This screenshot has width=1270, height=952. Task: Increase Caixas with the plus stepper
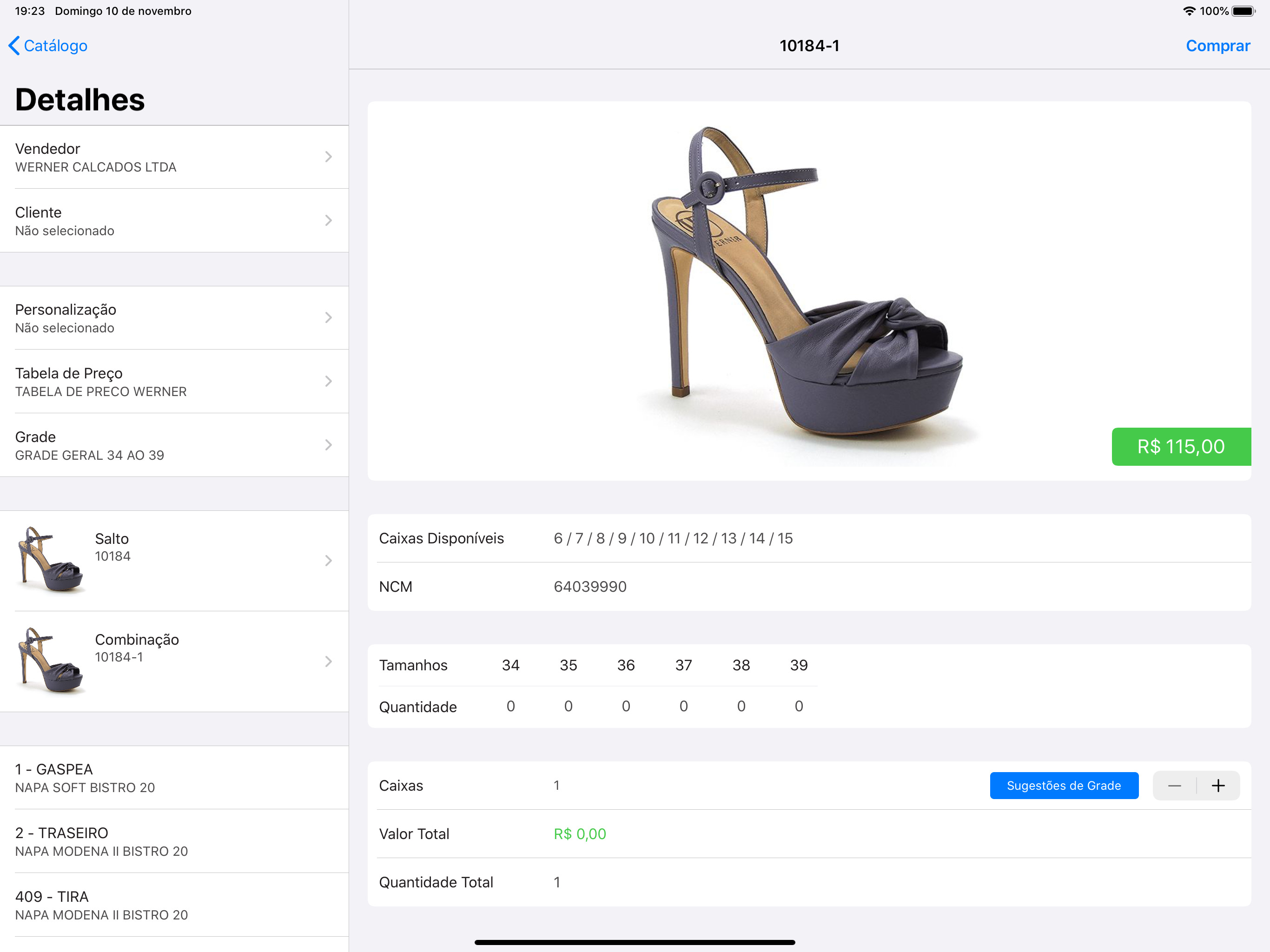[x=1218, y=785]
